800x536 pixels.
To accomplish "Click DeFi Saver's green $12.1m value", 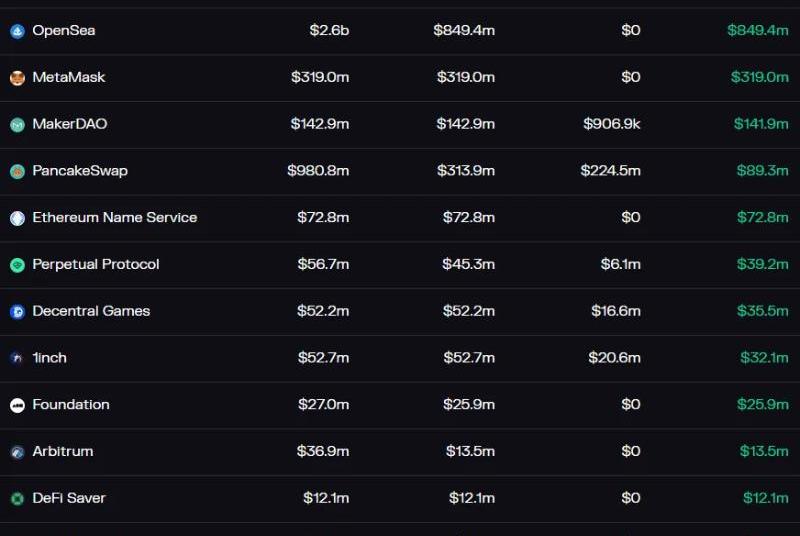I will pyautogui.click(x=766, y=498).
